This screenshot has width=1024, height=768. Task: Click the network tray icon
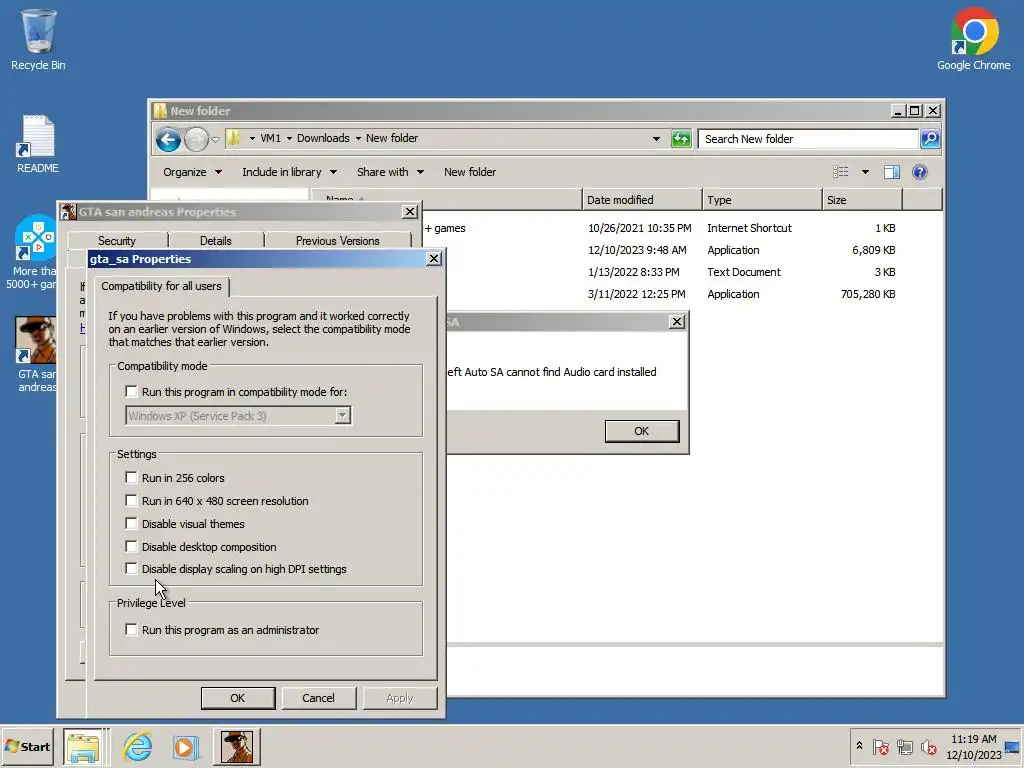904,746
